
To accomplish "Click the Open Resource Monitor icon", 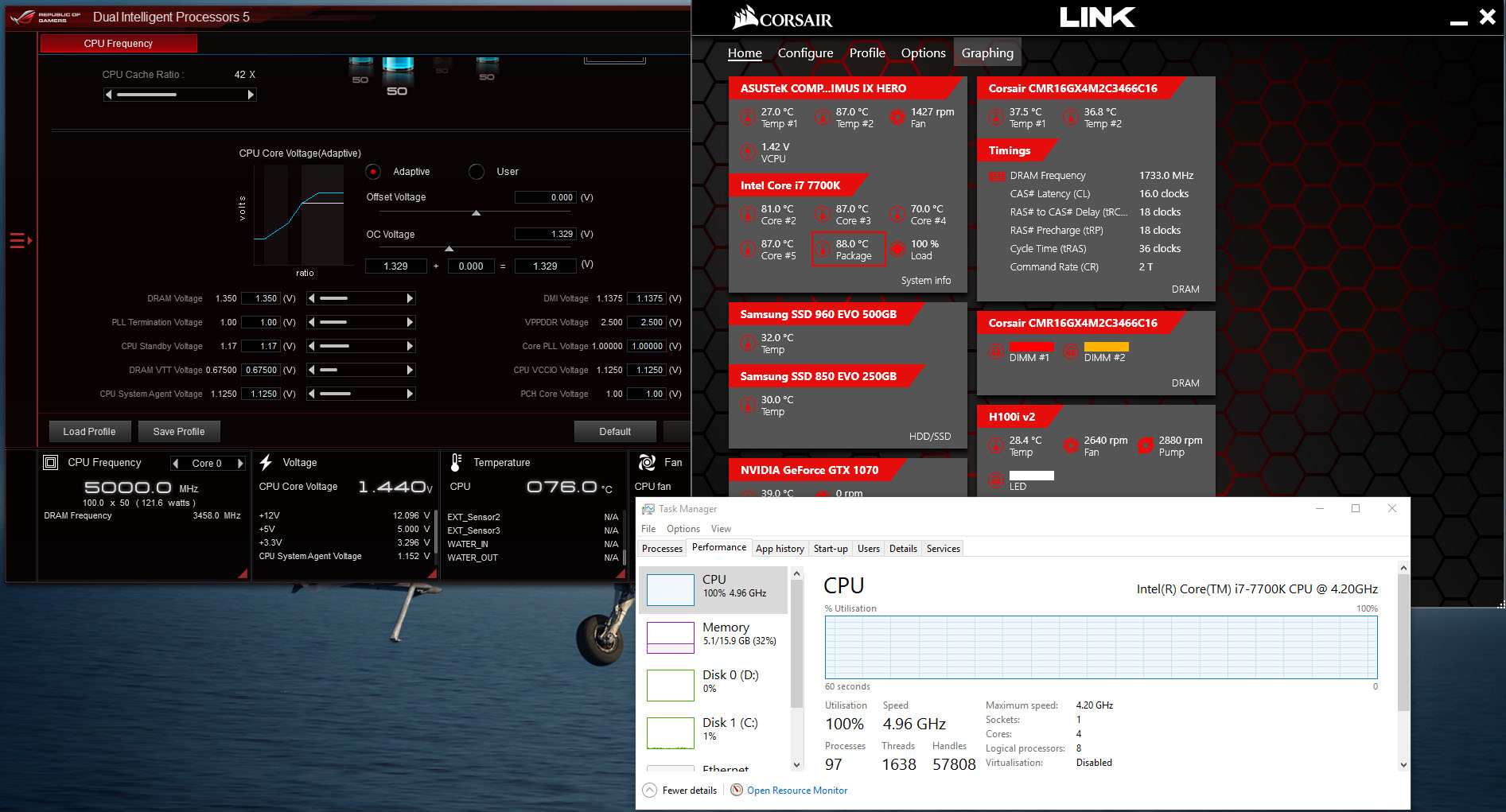I will 737,790.
